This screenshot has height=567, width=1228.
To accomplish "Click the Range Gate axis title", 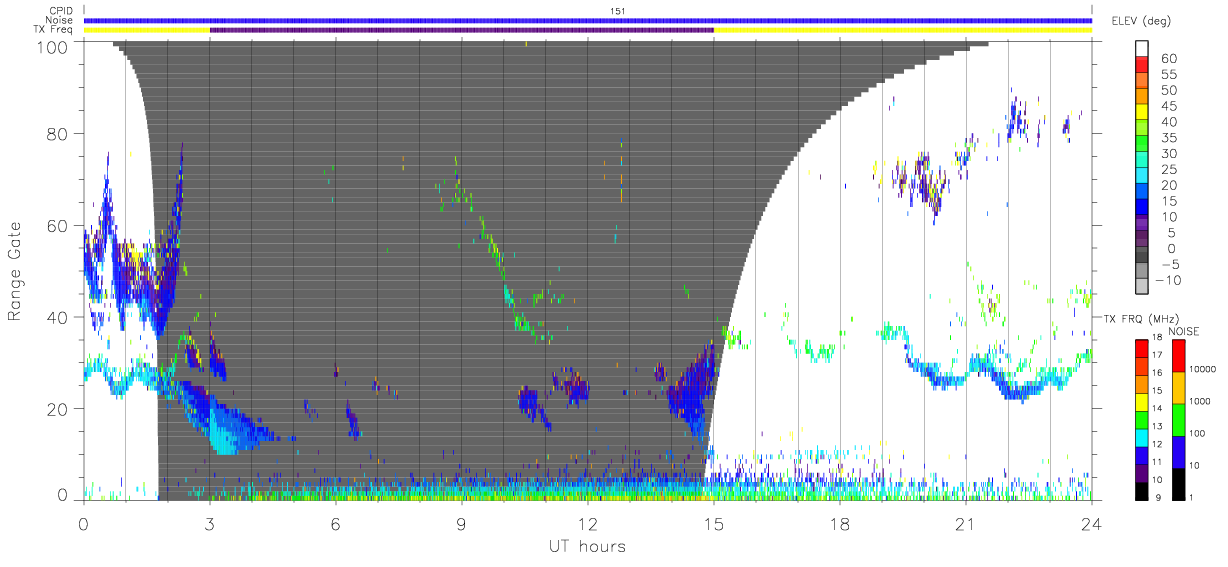I will (15, 271).
